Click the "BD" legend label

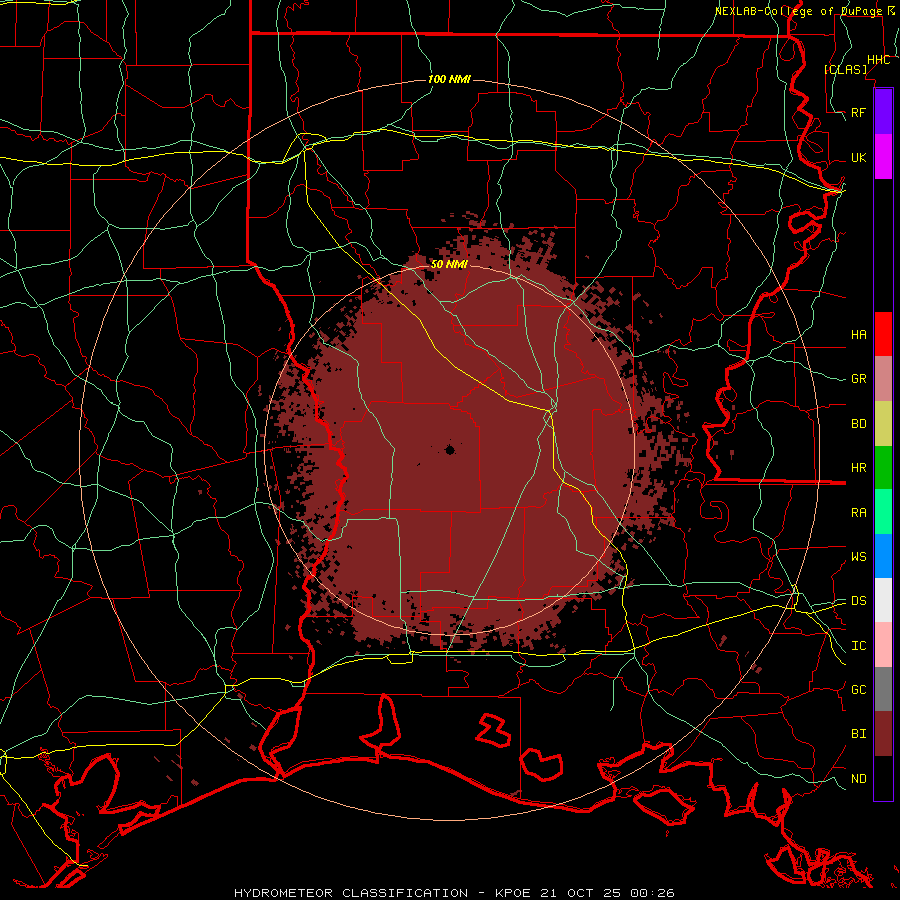[x=858, y=424]
